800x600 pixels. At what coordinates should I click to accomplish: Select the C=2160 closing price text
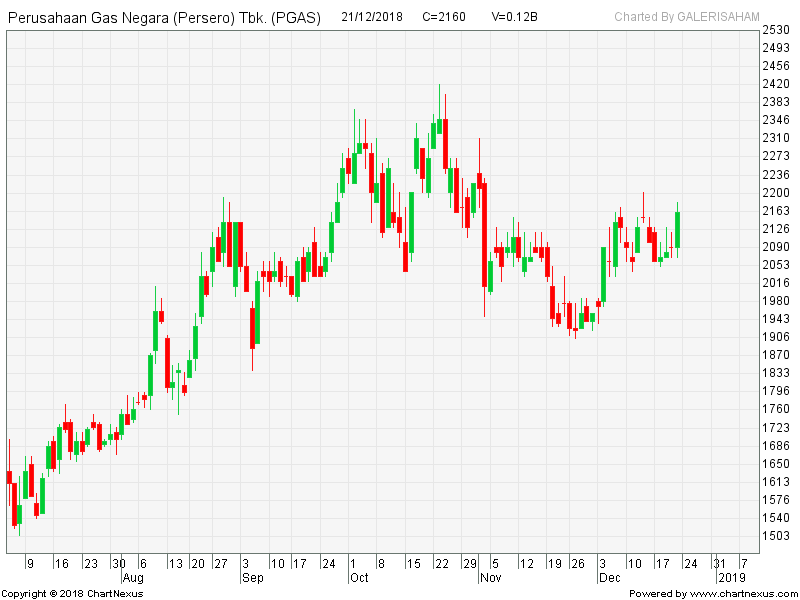(444, 17)
